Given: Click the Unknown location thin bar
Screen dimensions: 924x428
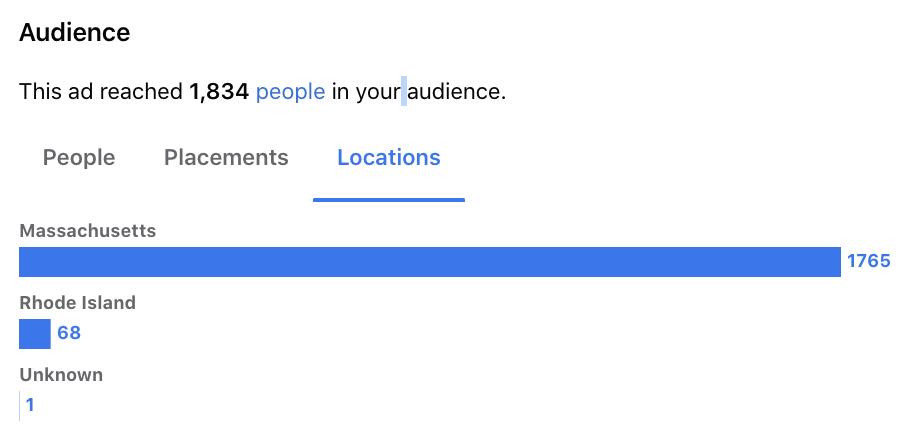Looking at the screenshot, I should pos(19,406).
